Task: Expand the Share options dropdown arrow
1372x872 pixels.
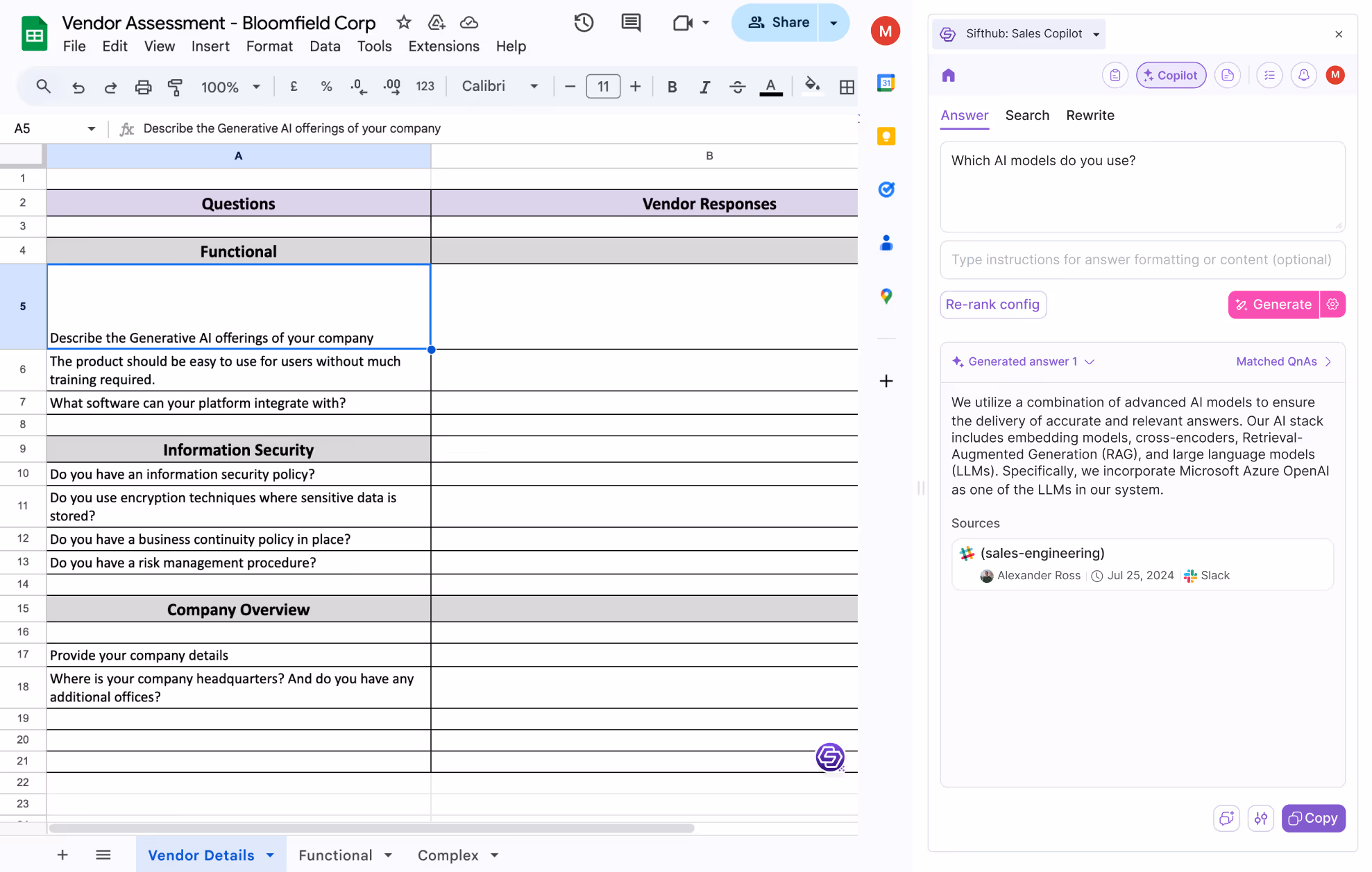Action: 833,22
